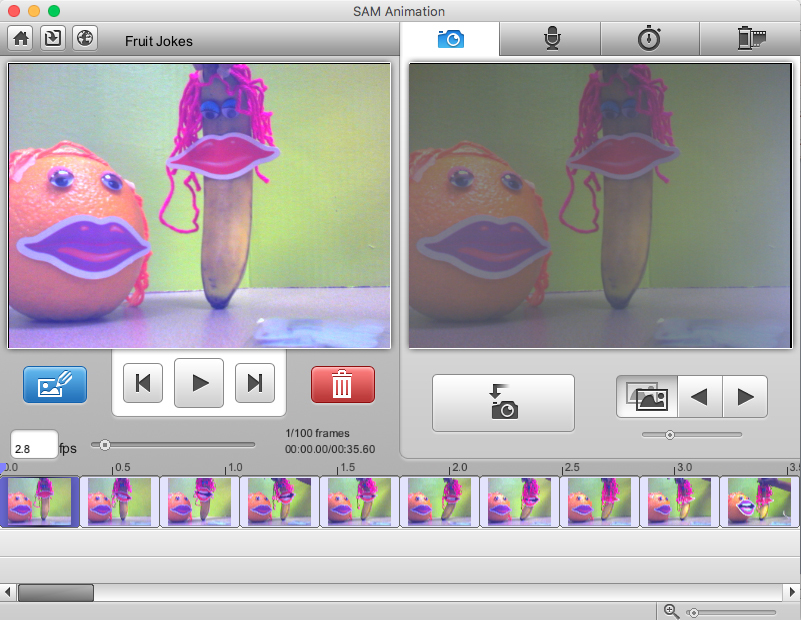Viewport: 801px width, 620px height.
Task: Open the globe share icon
Action: [85, 38]
